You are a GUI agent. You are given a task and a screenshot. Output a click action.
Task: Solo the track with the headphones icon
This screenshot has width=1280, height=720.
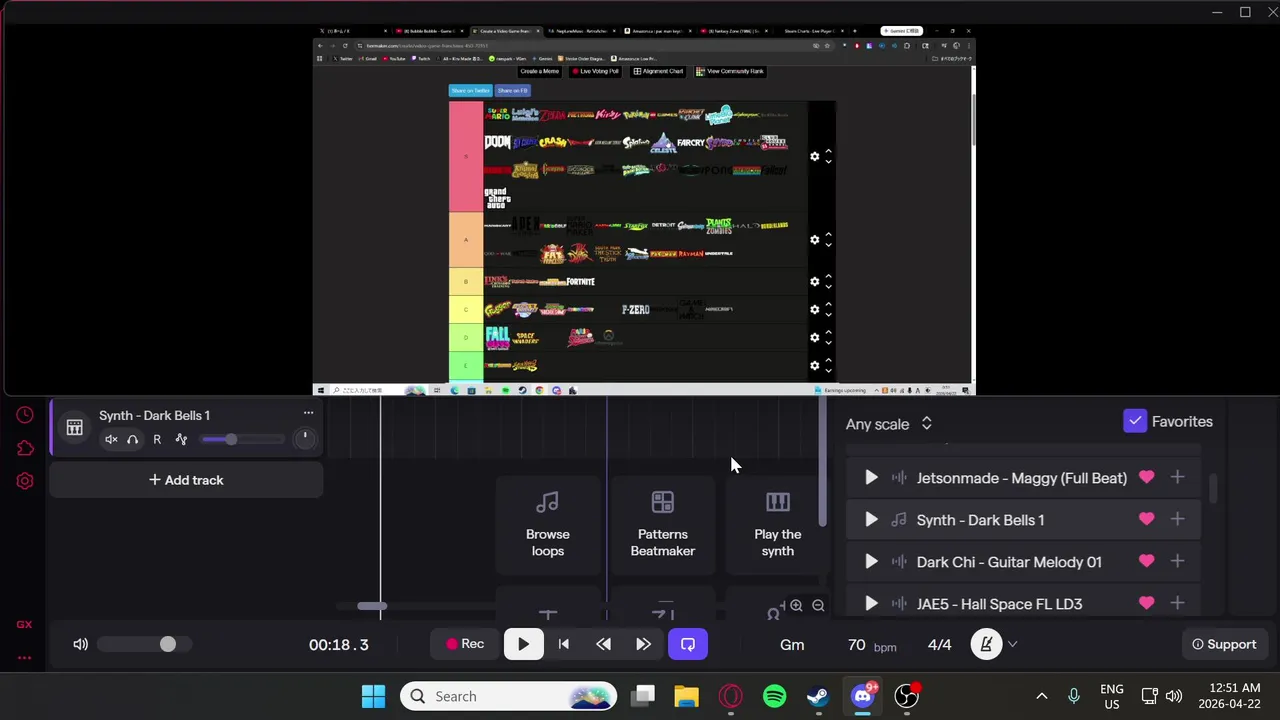coord(132,439)
